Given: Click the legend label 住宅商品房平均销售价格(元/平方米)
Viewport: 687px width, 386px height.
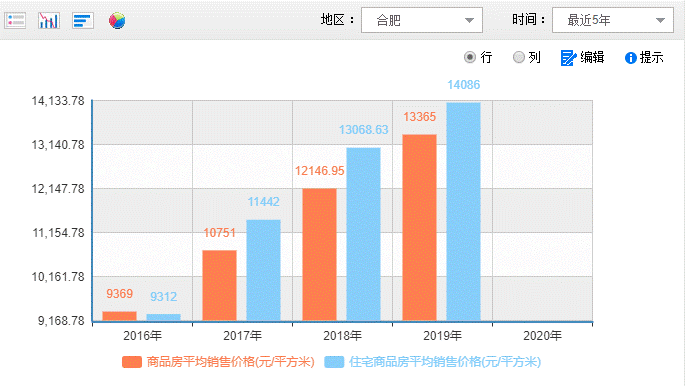Looking at the screenshot, I should 445,362.
